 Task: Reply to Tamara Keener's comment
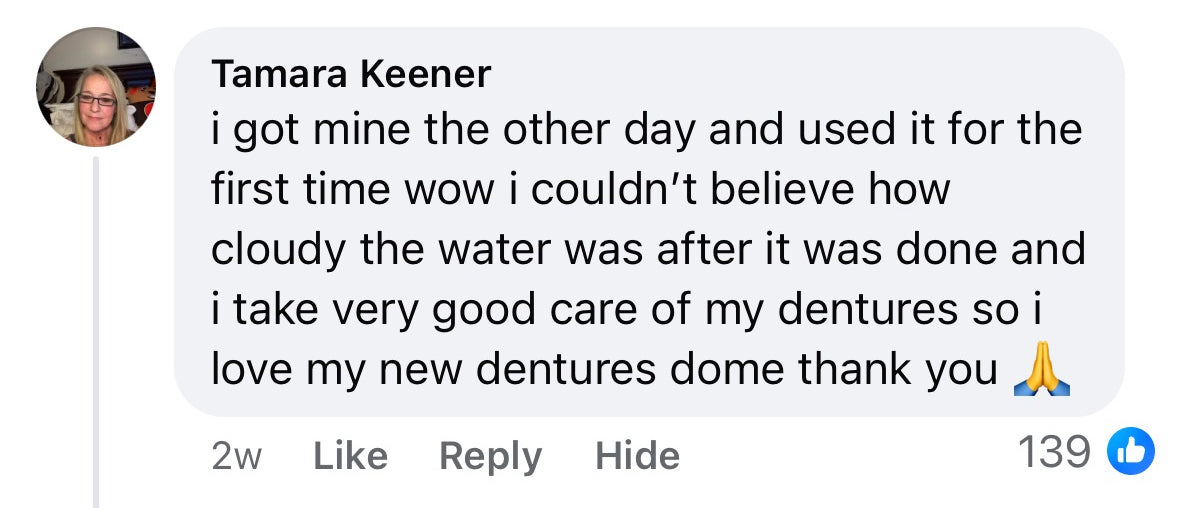pyautogui.click(x=490, y=456)
